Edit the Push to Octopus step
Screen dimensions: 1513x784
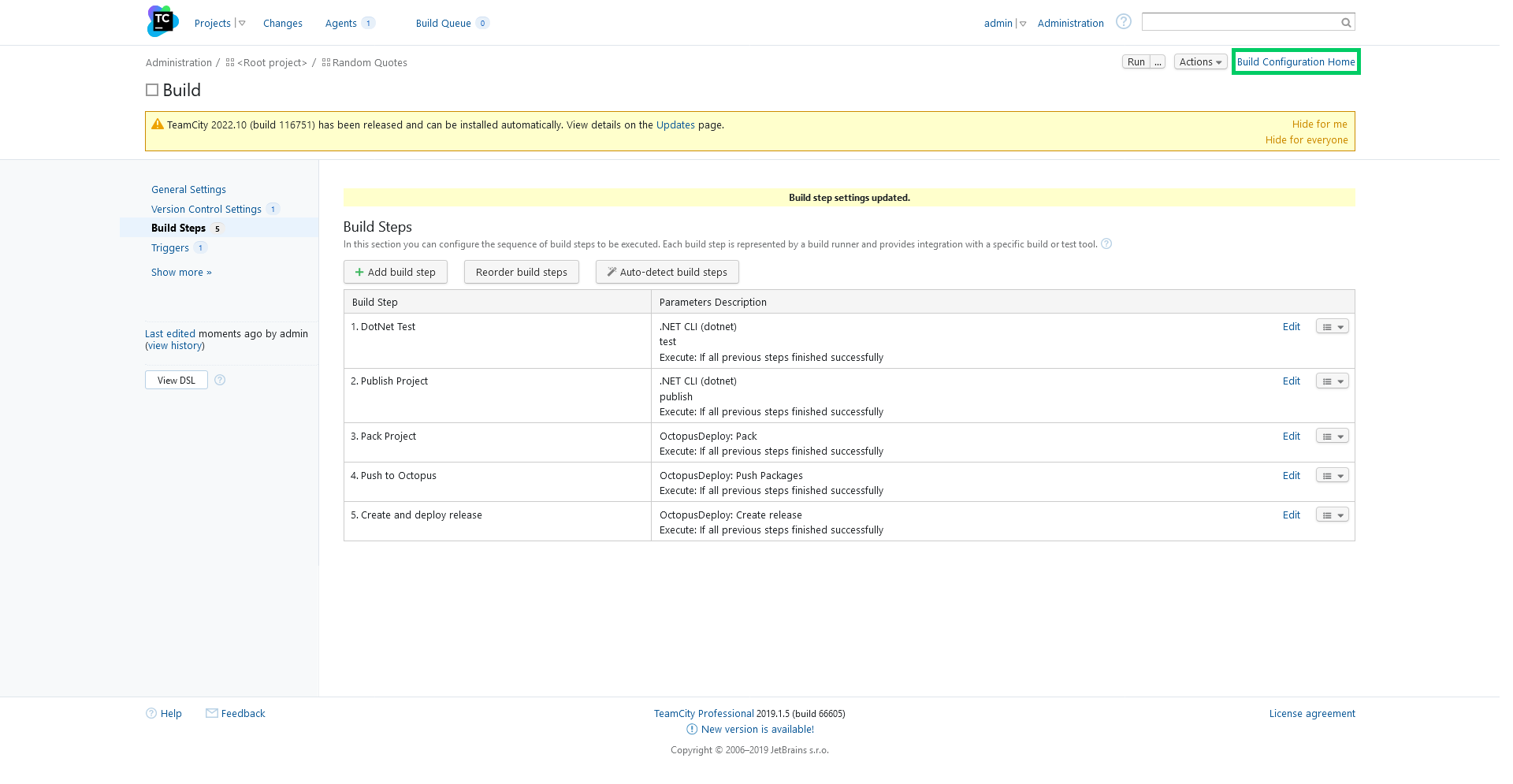(1292, 476)
